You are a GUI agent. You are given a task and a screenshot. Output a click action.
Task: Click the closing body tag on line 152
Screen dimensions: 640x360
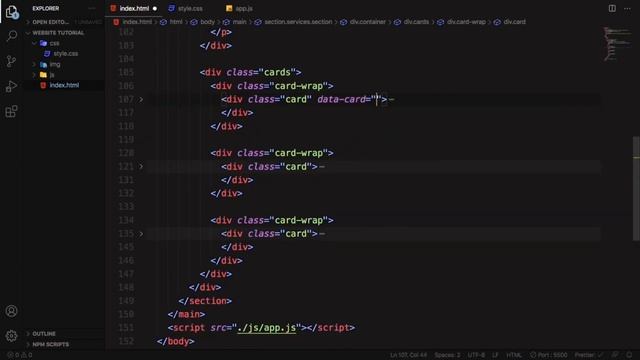pos(176,341)
